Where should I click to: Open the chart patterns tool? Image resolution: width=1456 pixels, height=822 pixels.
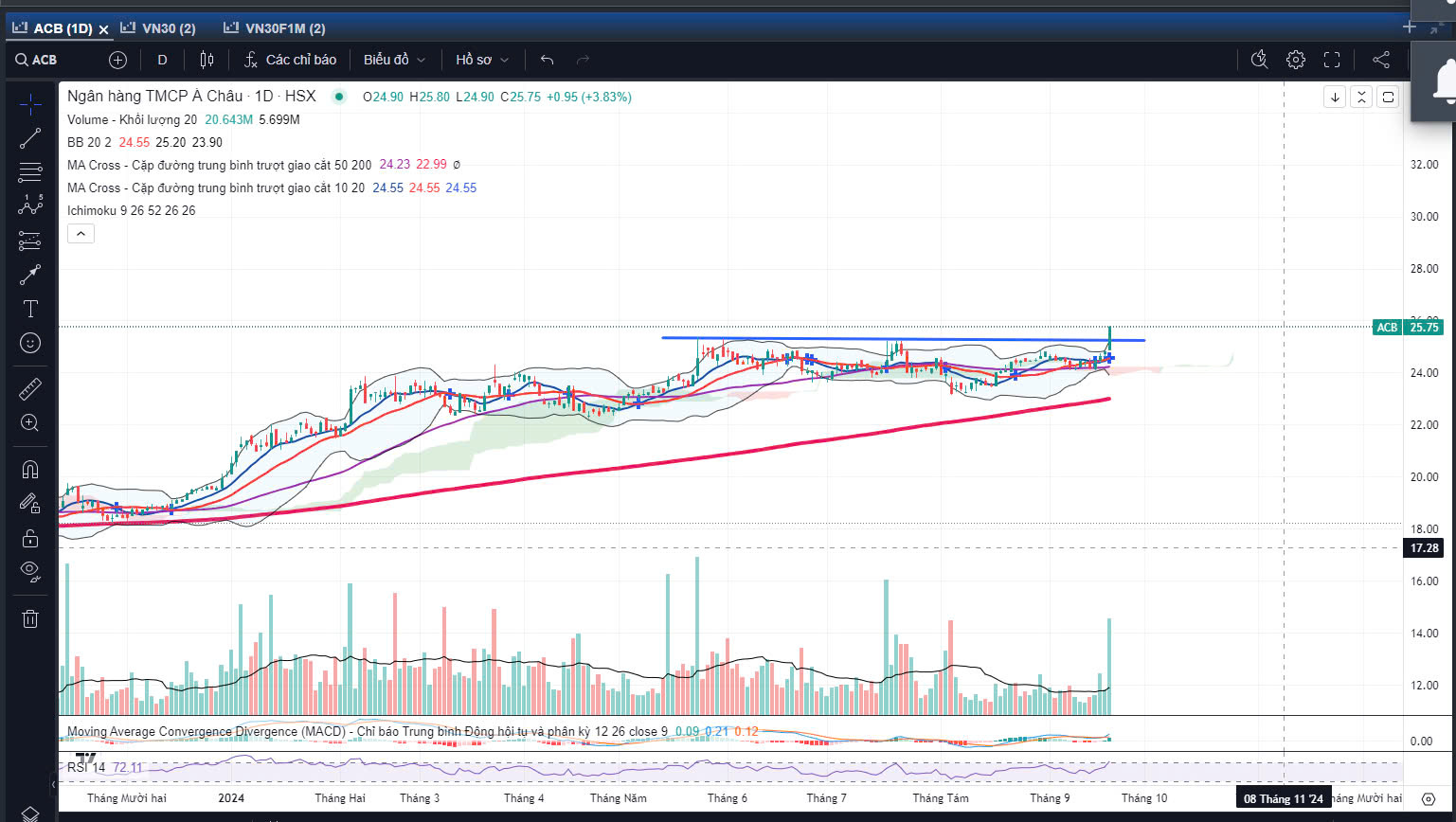coord(30,205)
